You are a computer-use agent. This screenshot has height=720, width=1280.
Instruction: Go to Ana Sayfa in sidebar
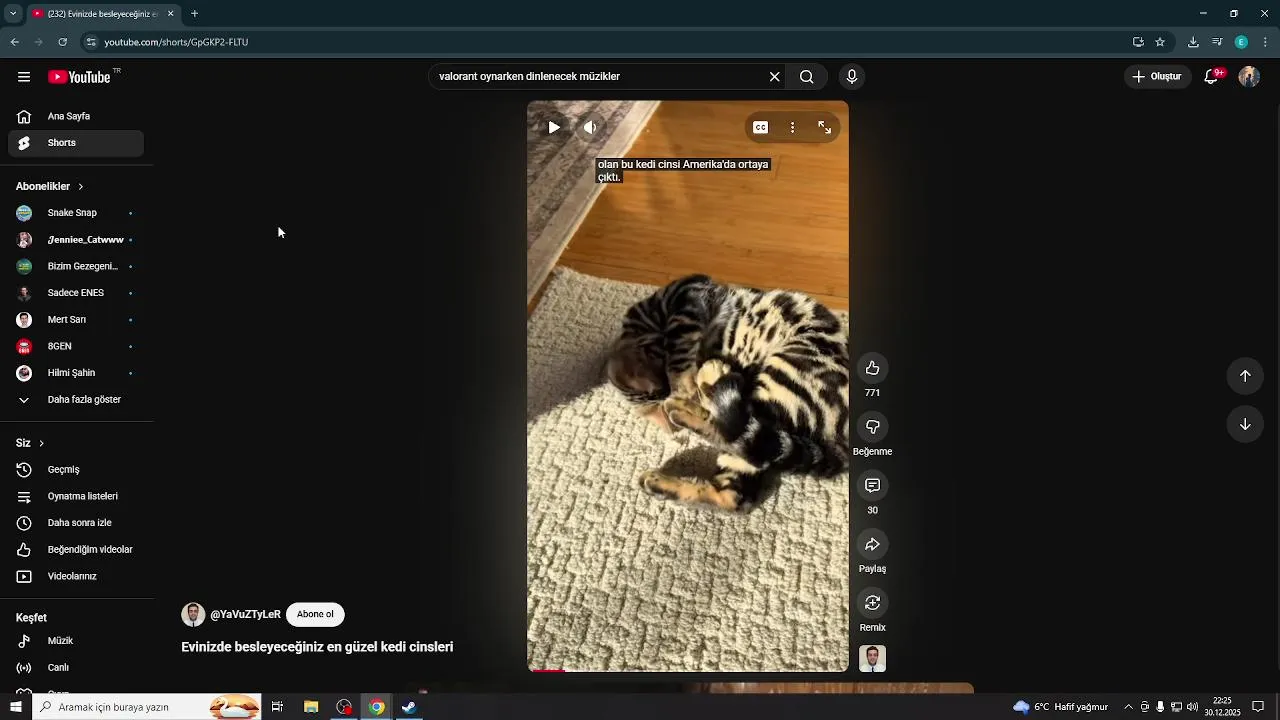coord(76,116)
